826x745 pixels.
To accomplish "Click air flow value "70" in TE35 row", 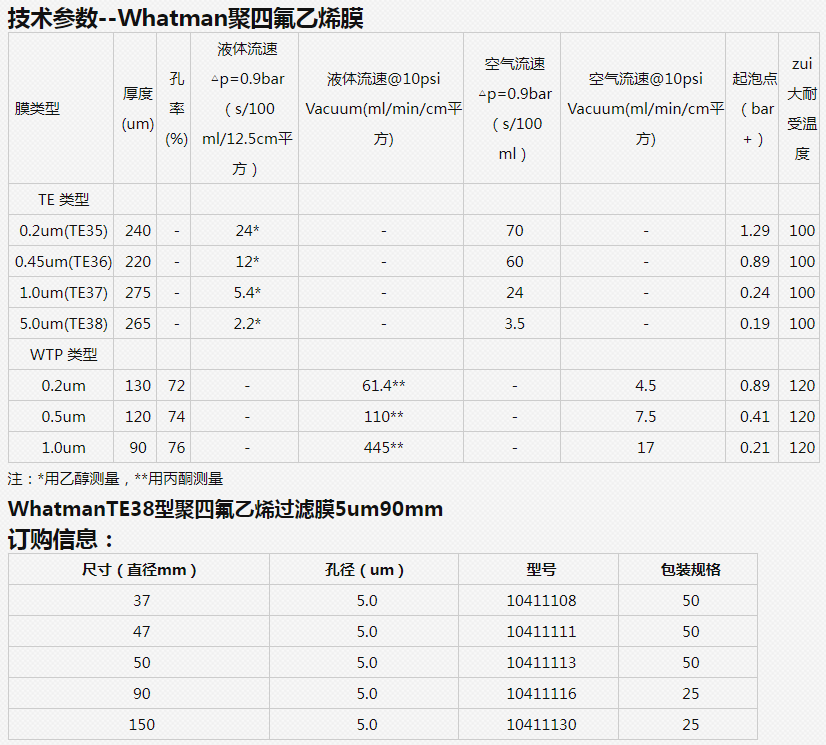I will coord(515,231).
